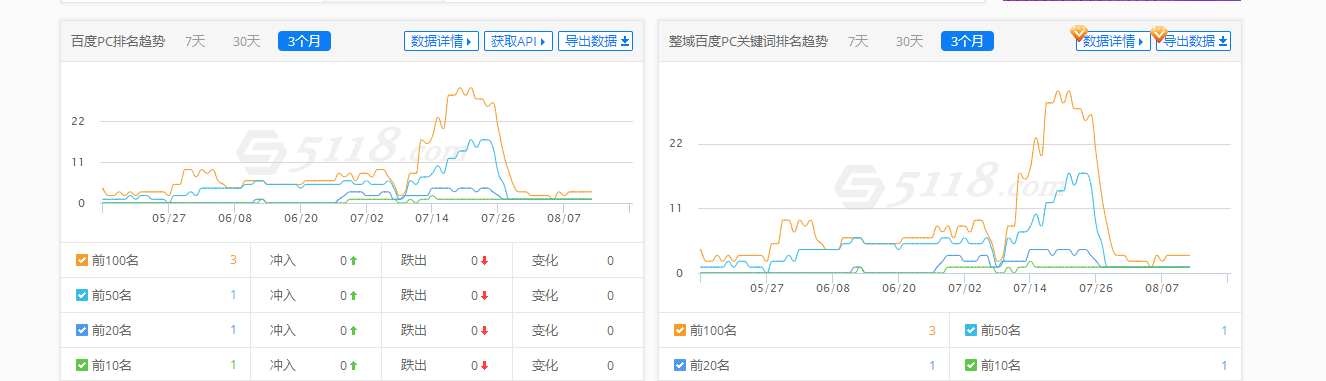This screenshot has width=1326, height=381.
Task: Toggle 前50名 checkbox in 整域 keyword panel
Action: click(x=971, y=330)
